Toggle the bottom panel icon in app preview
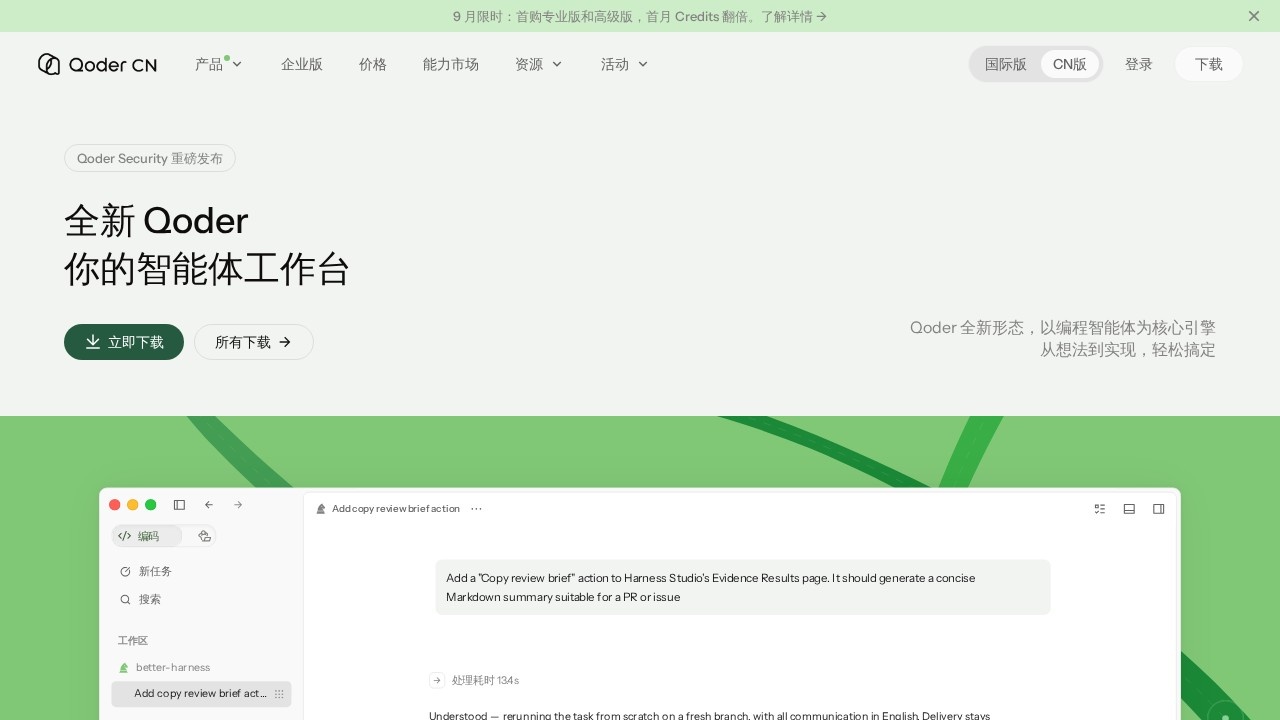This screenshot has width=1280, height=720. 1129,509
